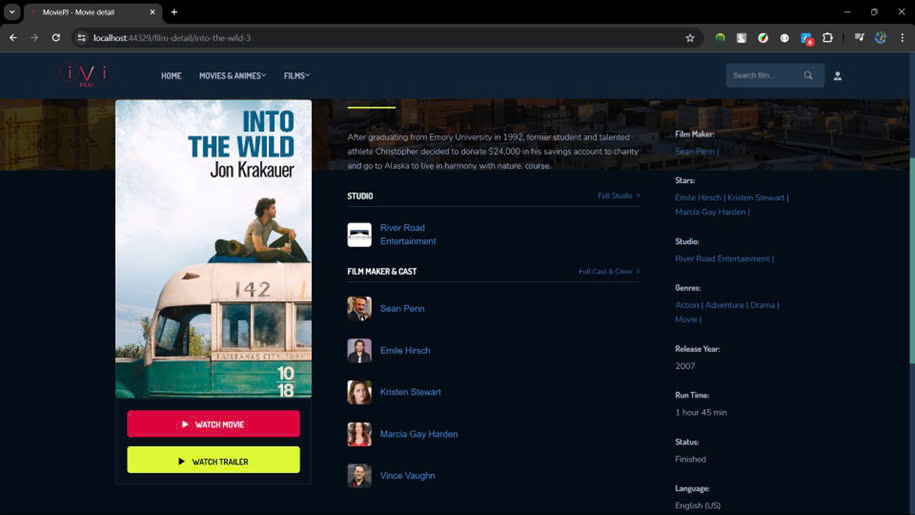
Task: Close the MoviePJ tab
Action: [x=152, y=12]
